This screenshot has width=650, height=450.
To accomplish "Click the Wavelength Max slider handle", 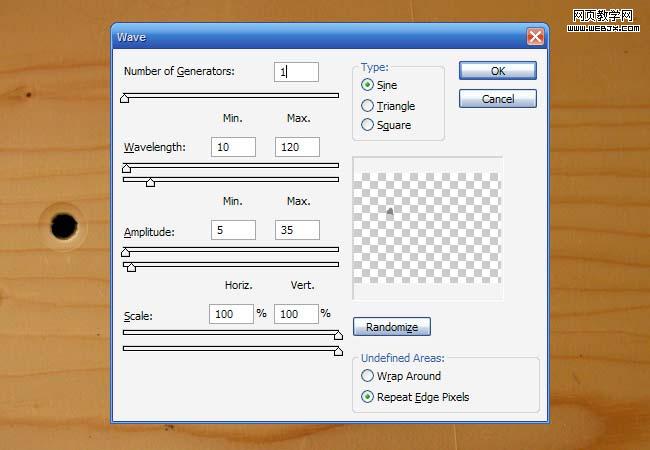I will point(151,182).
